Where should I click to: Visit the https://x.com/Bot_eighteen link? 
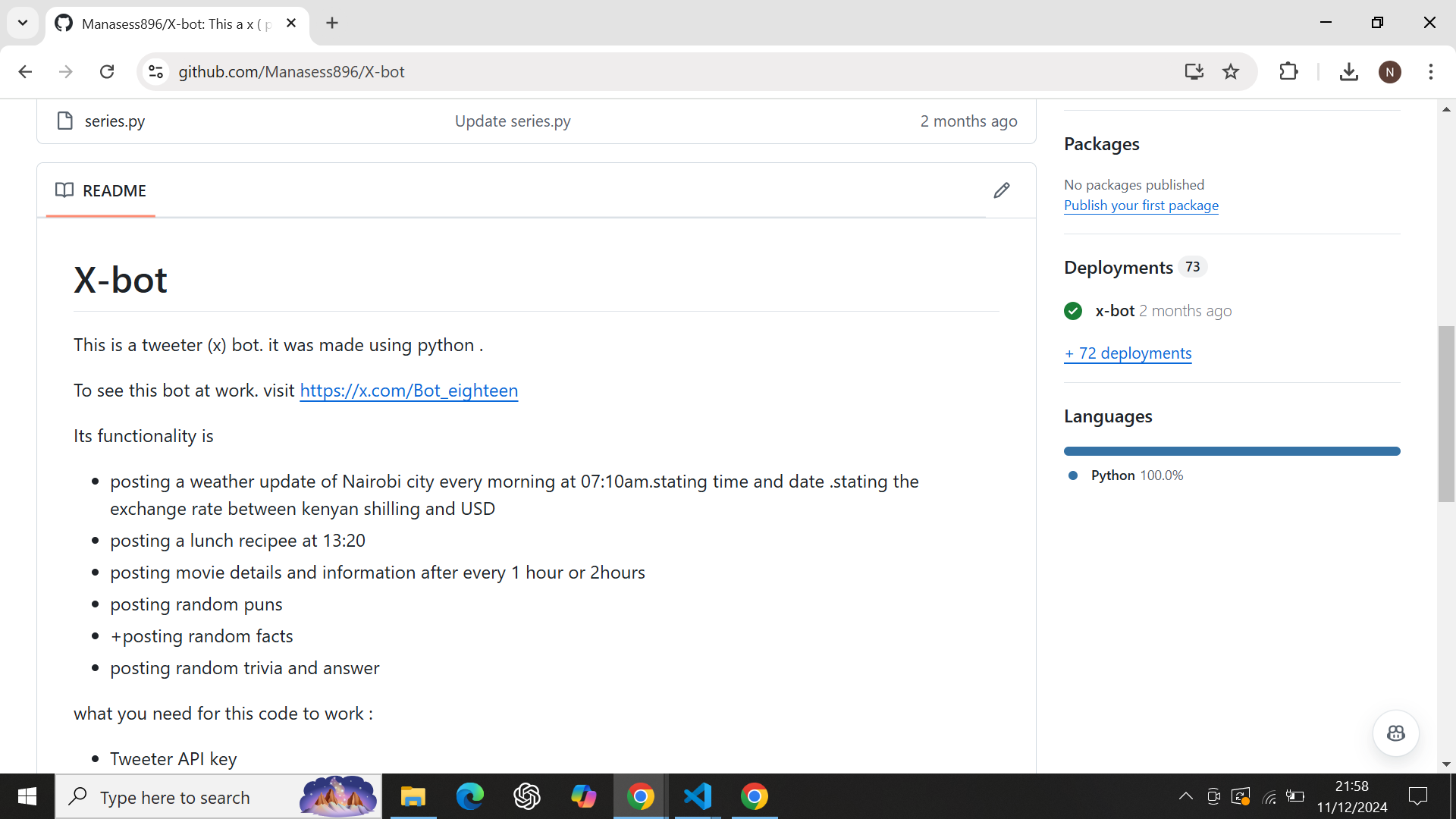coord(409,391)
